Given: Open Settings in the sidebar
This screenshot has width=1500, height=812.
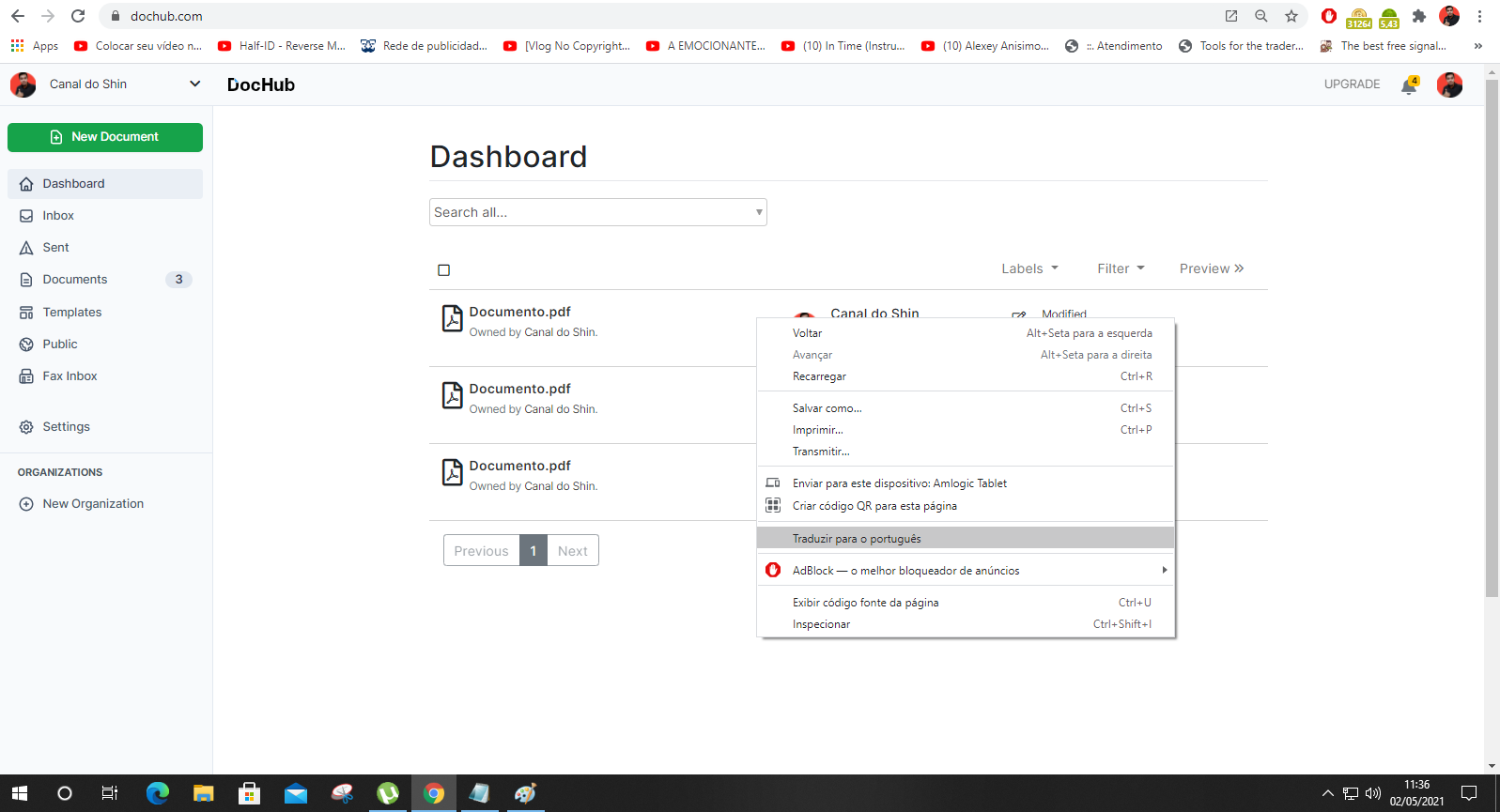Looking at the screenshot, I should (105, 427).
